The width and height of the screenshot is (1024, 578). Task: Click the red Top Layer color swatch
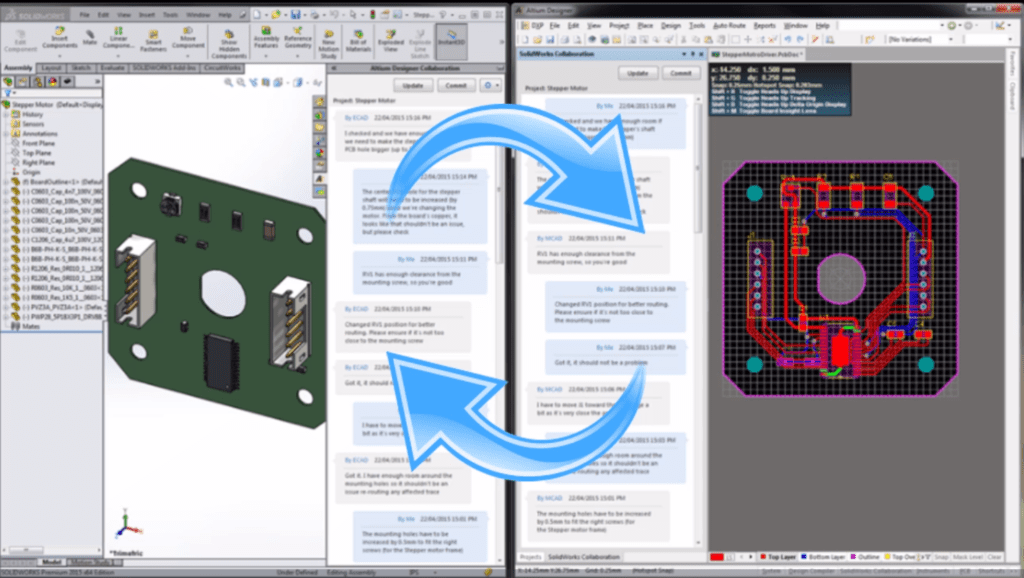717,557
